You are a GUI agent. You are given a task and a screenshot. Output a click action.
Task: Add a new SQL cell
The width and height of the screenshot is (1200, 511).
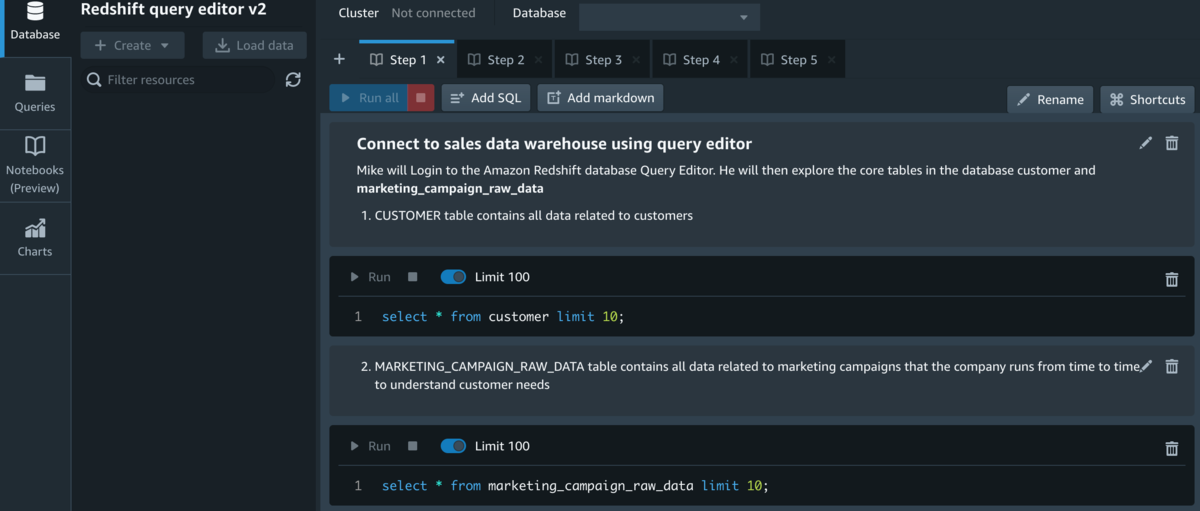485,98
